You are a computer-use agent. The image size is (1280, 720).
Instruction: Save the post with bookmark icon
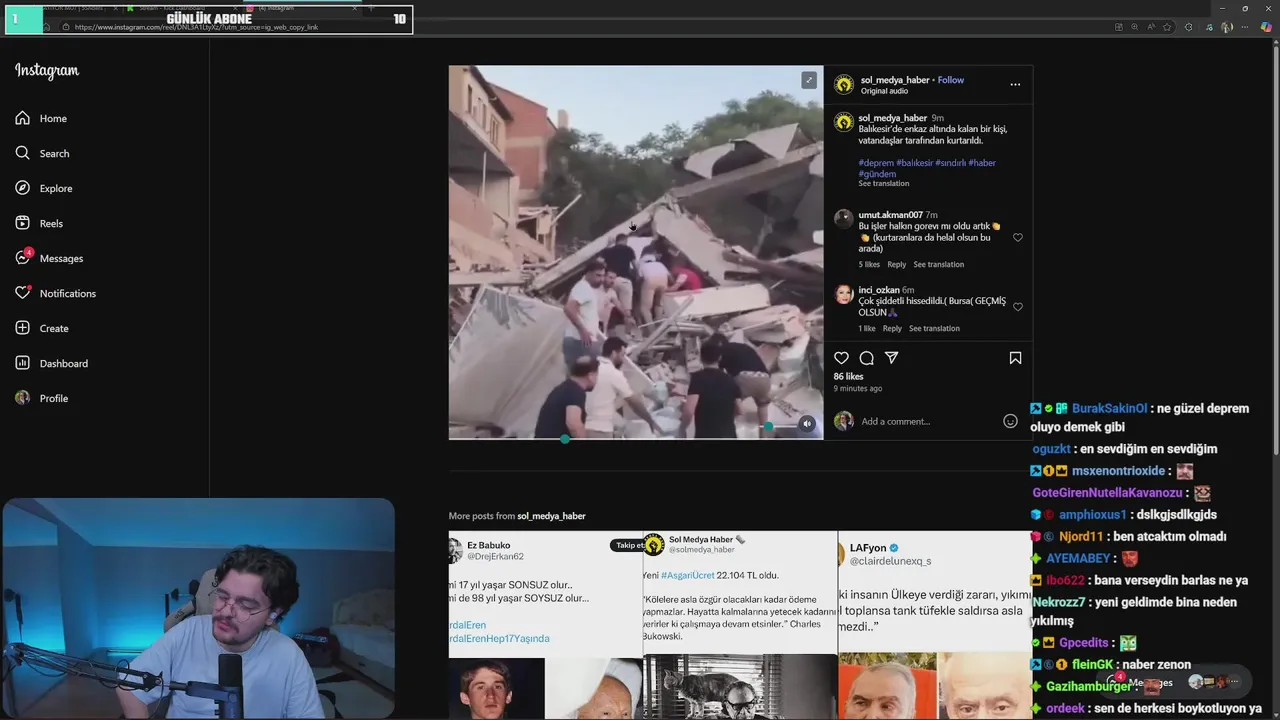coord(1015,358)
